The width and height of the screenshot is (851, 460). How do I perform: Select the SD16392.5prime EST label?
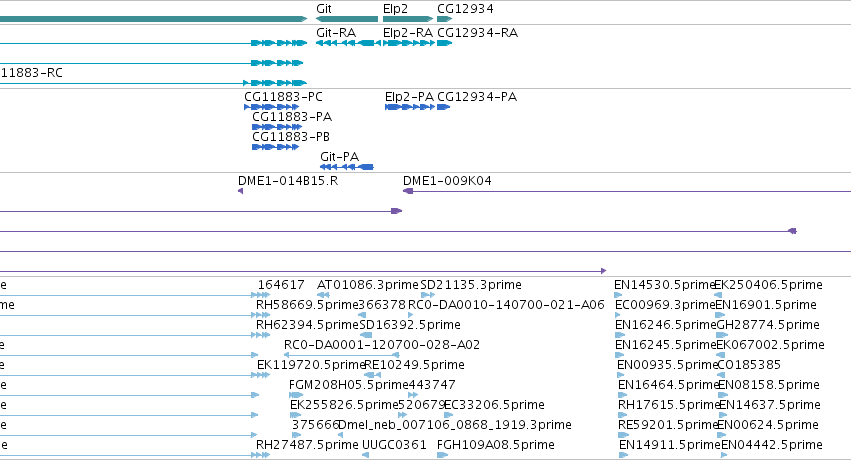pos(410,325)
